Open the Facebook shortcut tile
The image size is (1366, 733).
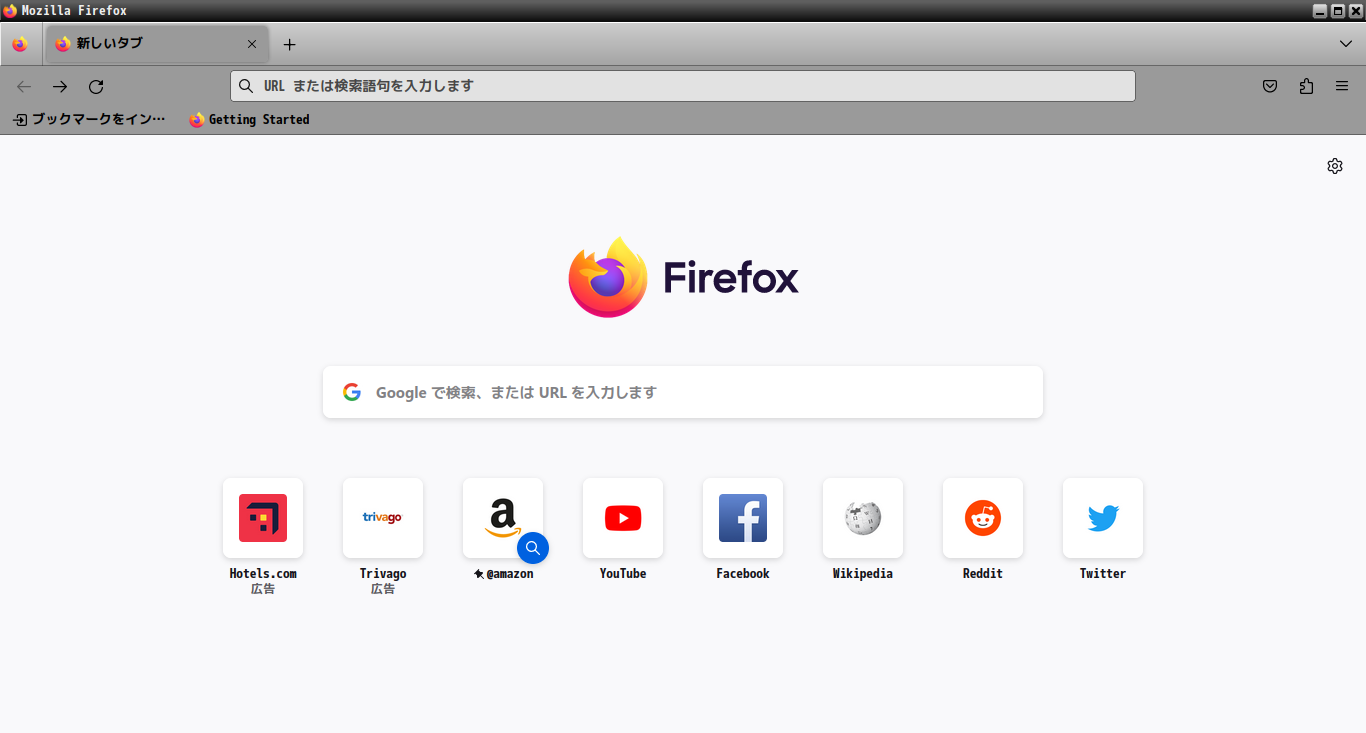(x=743, y=518)
